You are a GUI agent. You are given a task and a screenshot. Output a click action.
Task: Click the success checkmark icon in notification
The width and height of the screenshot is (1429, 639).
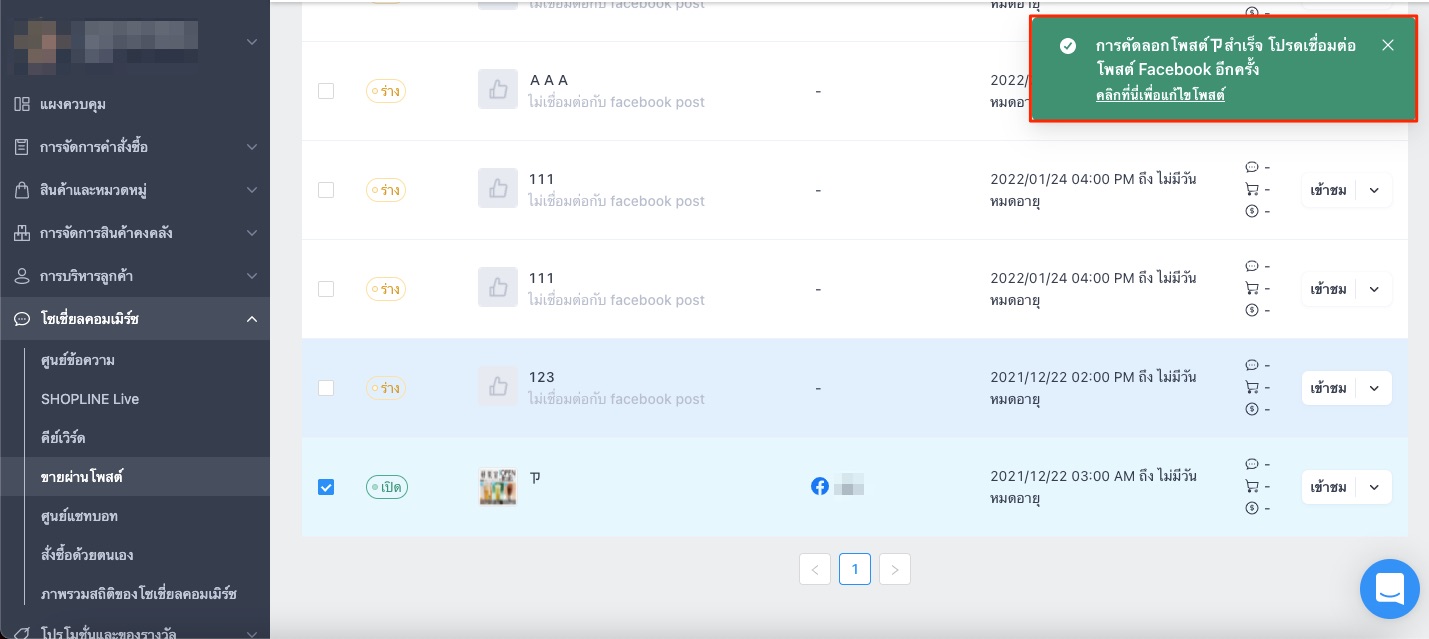(x=1068, y=46)
